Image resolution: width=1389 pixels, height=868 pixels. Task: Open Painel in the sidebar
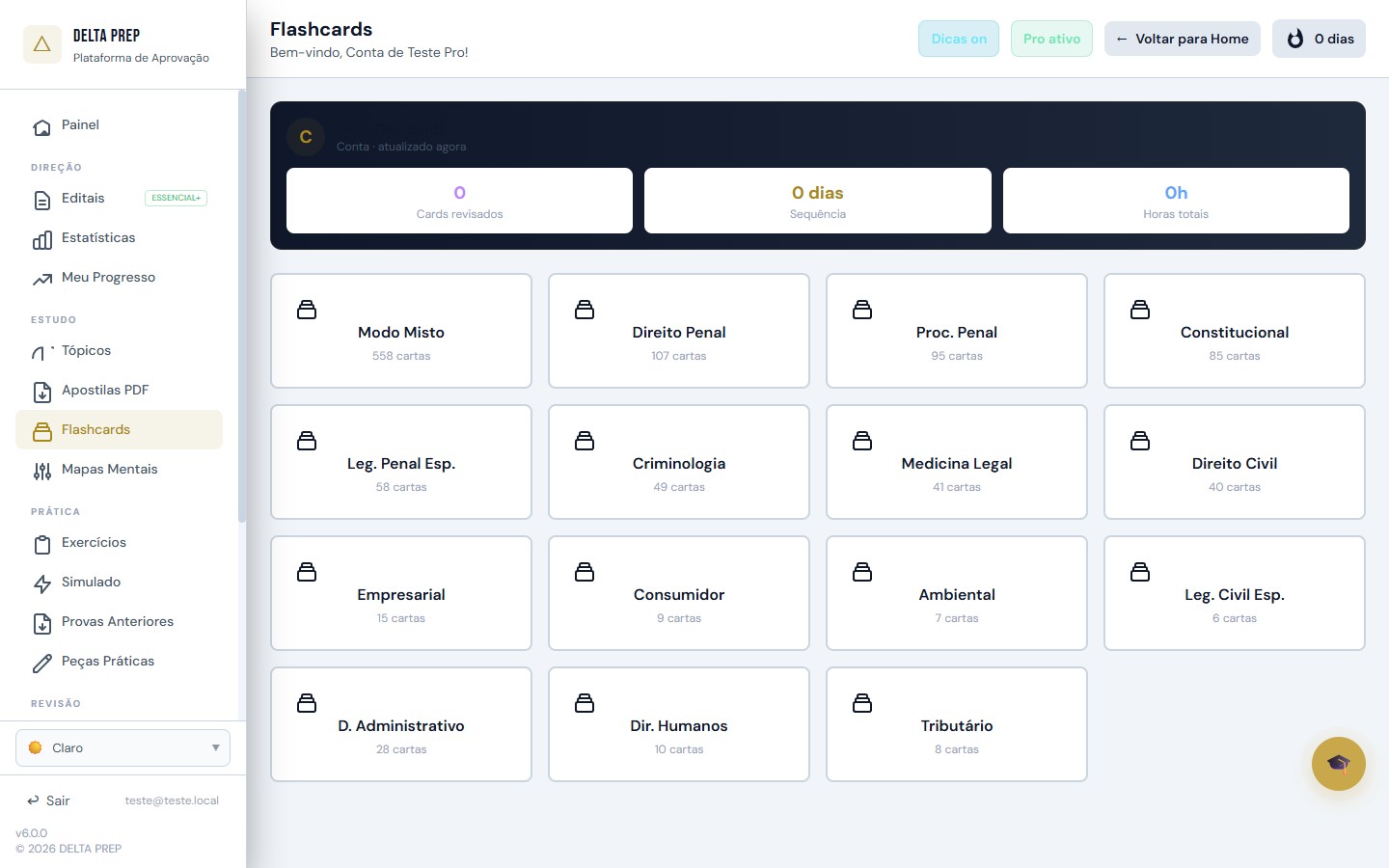click(x=80, y=125)
